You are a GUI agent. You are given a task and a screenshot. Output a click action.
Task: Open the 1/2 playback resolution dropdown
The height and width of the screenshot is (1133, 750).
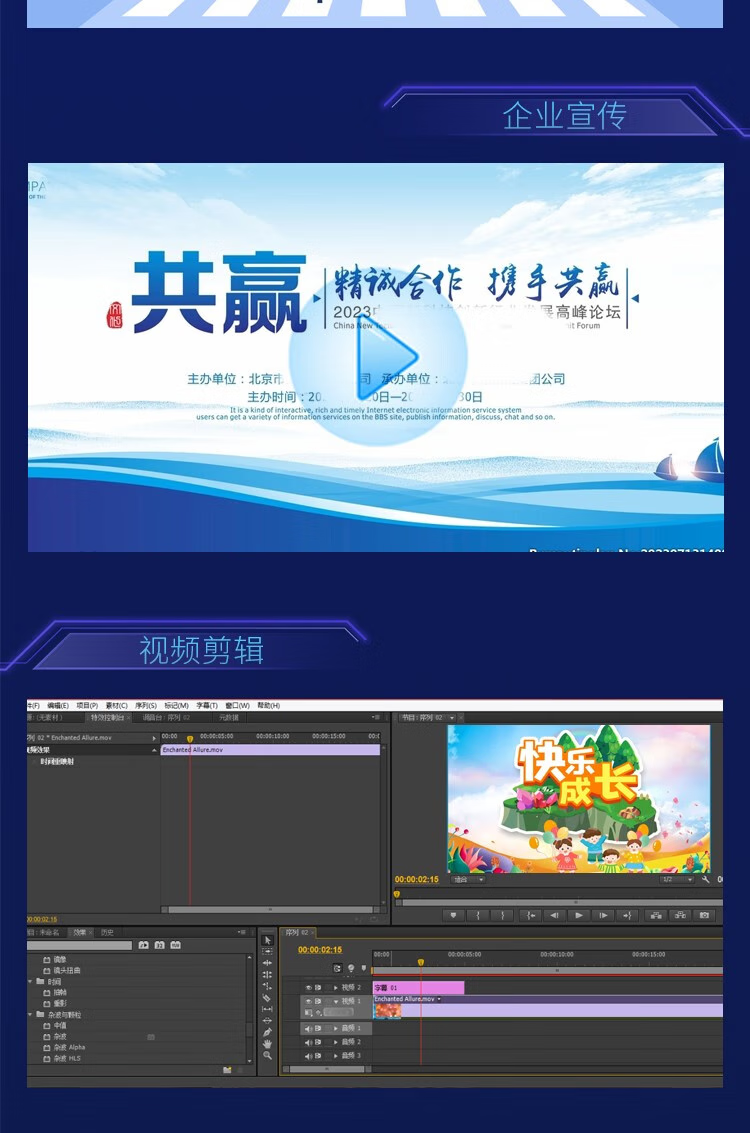pyautogui.click(x=677, y=879)
